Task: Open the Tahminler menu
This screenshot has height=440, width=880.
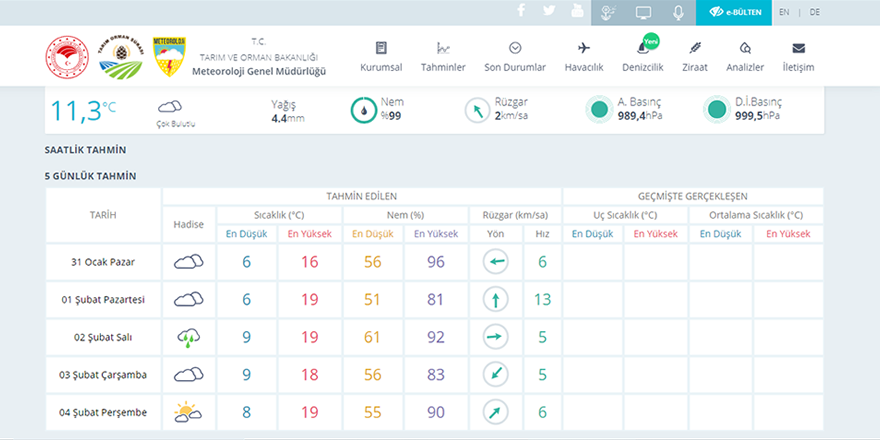Action: 443,57
